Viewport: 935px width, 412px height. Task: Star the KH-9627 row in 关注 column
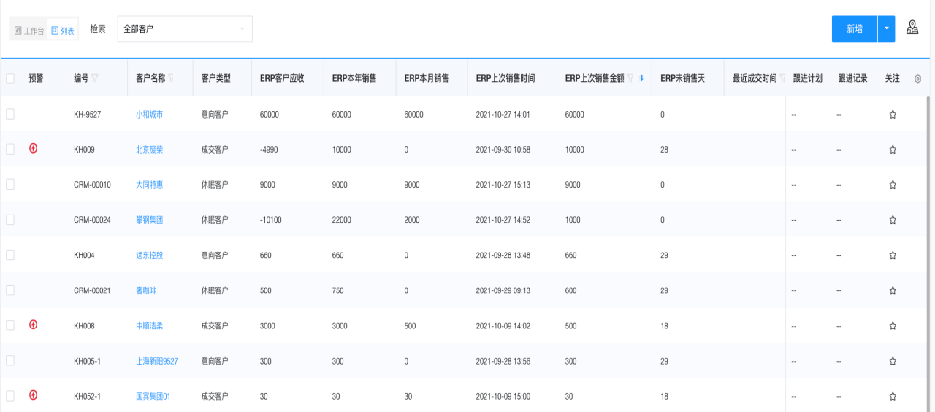892,115
